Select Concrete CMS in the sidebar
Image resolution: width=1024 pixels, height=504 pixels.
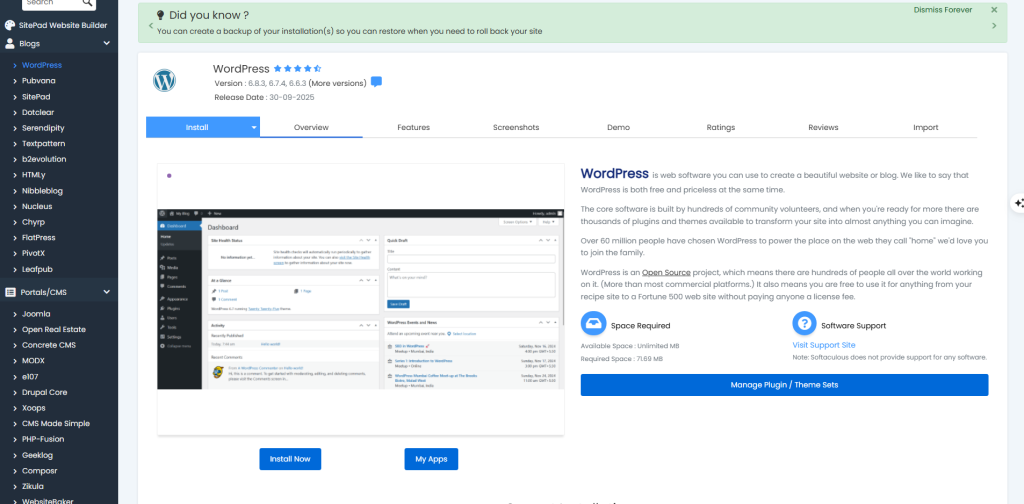(x=48, y=345)
